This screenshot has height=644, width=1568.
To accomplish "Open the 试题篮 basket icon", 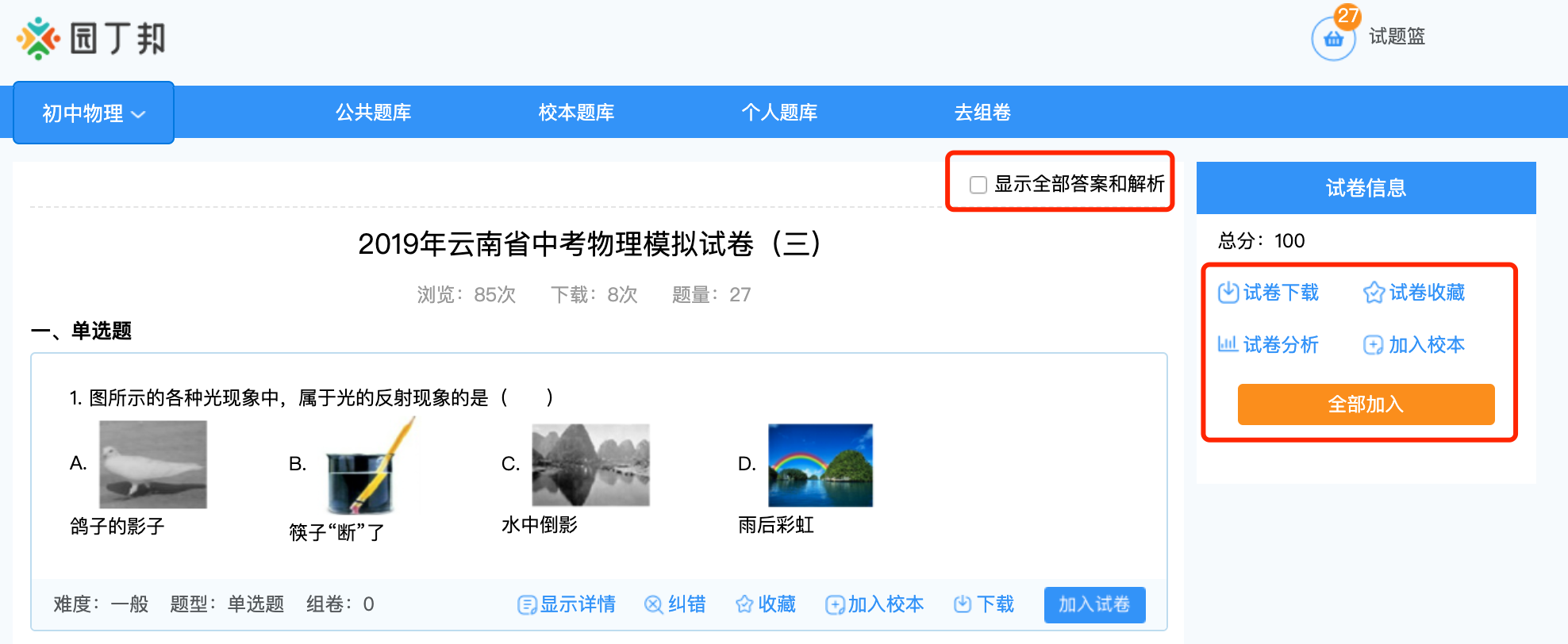I will (x=1333, y=39).
